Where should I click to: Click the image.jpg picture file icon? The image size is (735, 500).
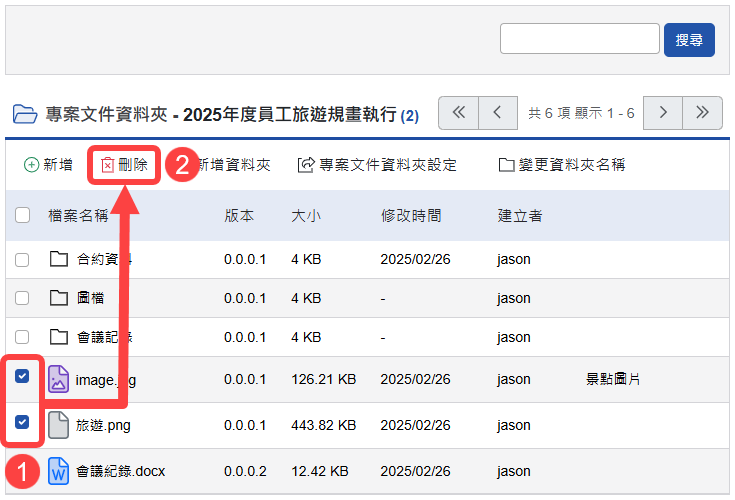tap(58, 379)
